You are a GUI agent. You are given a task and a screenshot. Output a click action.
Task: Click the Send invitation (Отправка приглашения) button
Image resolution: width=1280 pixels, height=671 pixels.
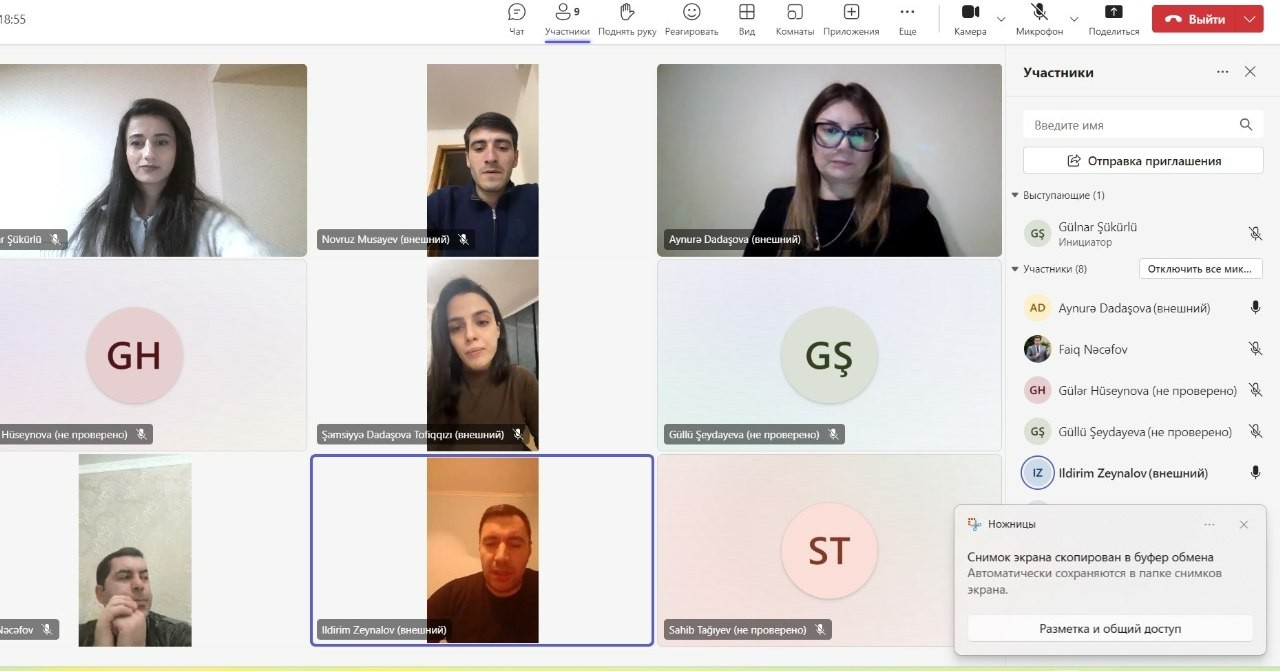point(1143,160)
